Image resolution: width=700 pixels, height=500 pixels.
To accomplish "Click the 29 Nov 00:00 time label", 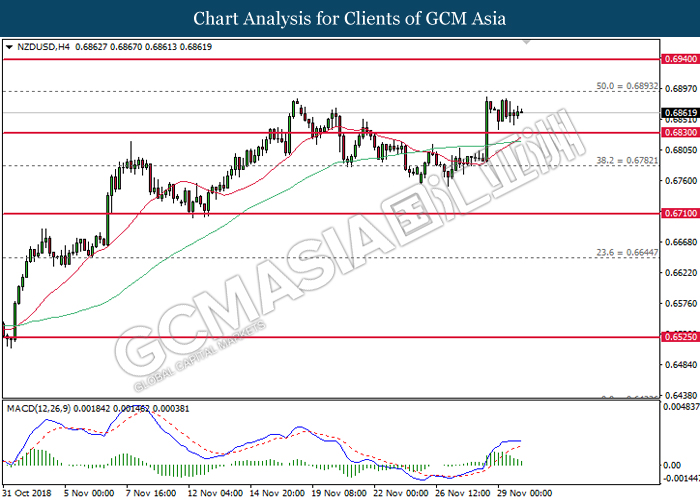I will [525, 493].
